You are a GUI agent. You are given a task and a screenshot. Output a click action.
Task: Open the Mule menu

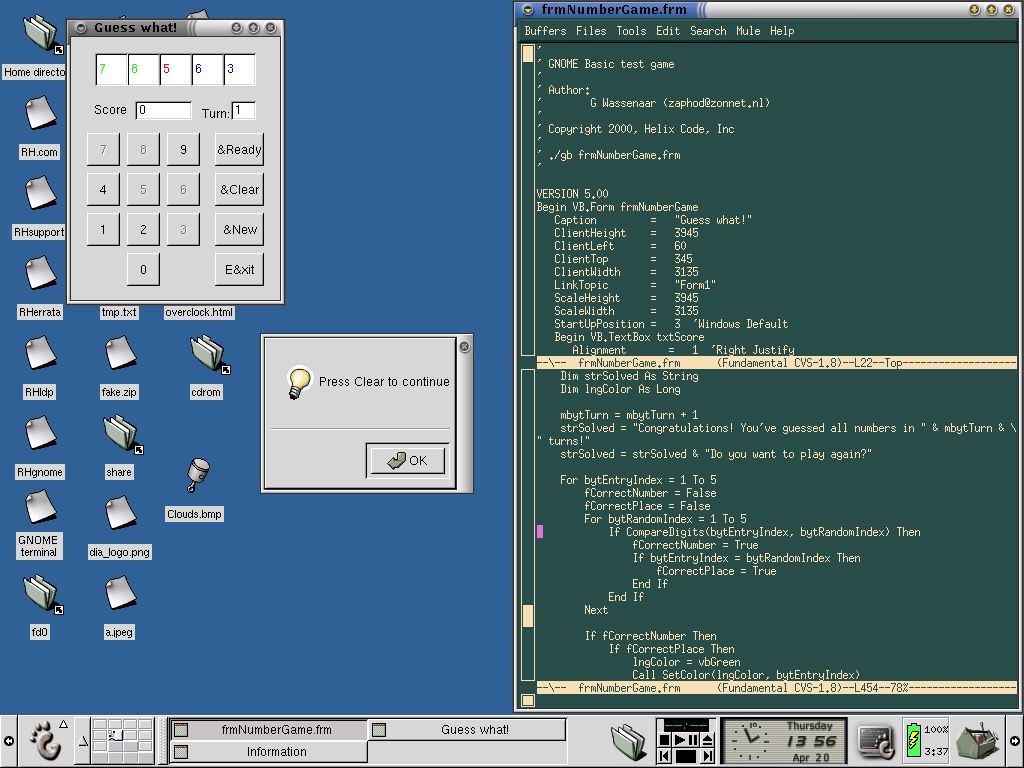point(748,31)
